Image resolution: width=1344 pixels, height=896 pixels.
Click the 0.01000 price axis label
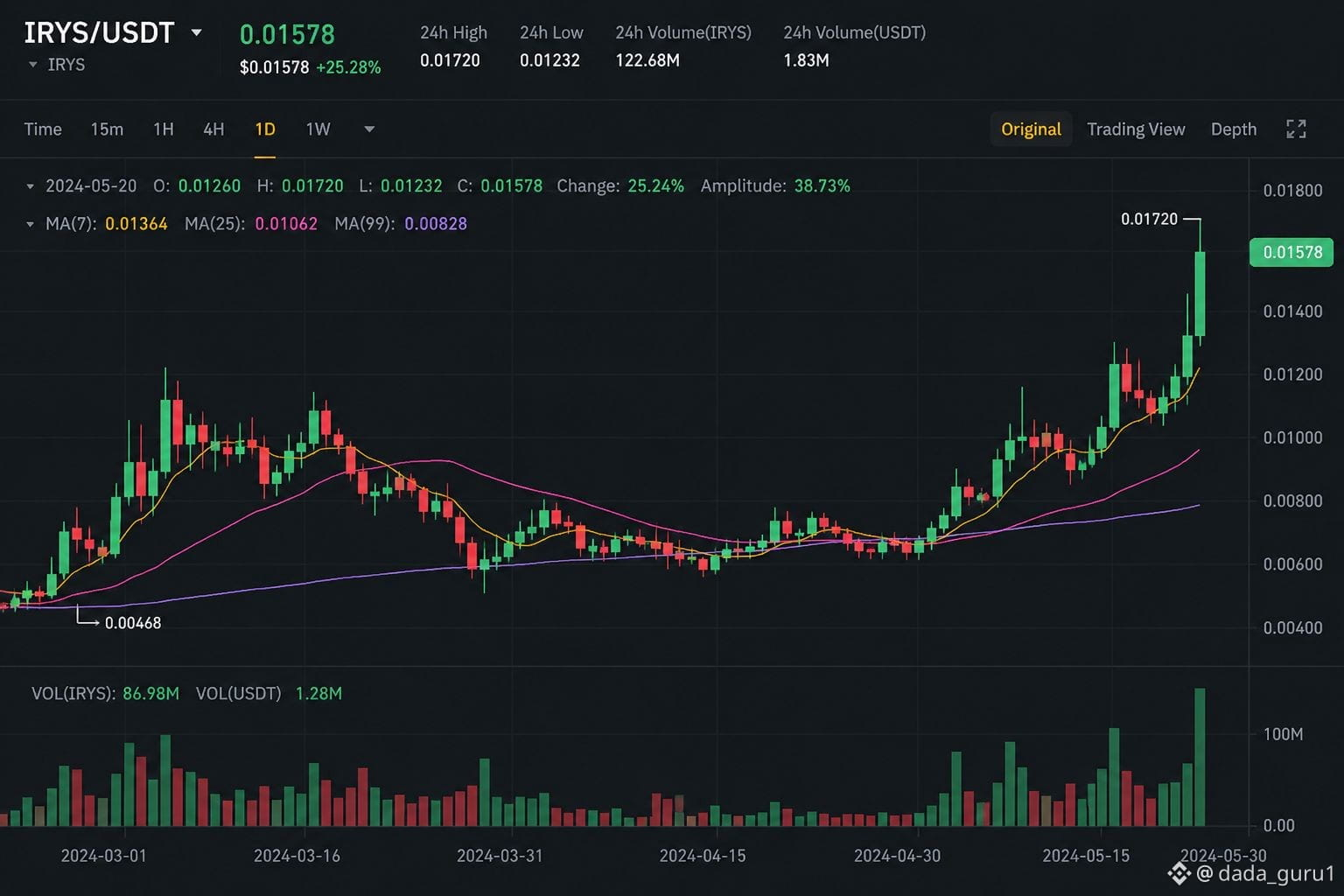(x=1292, y=437)
